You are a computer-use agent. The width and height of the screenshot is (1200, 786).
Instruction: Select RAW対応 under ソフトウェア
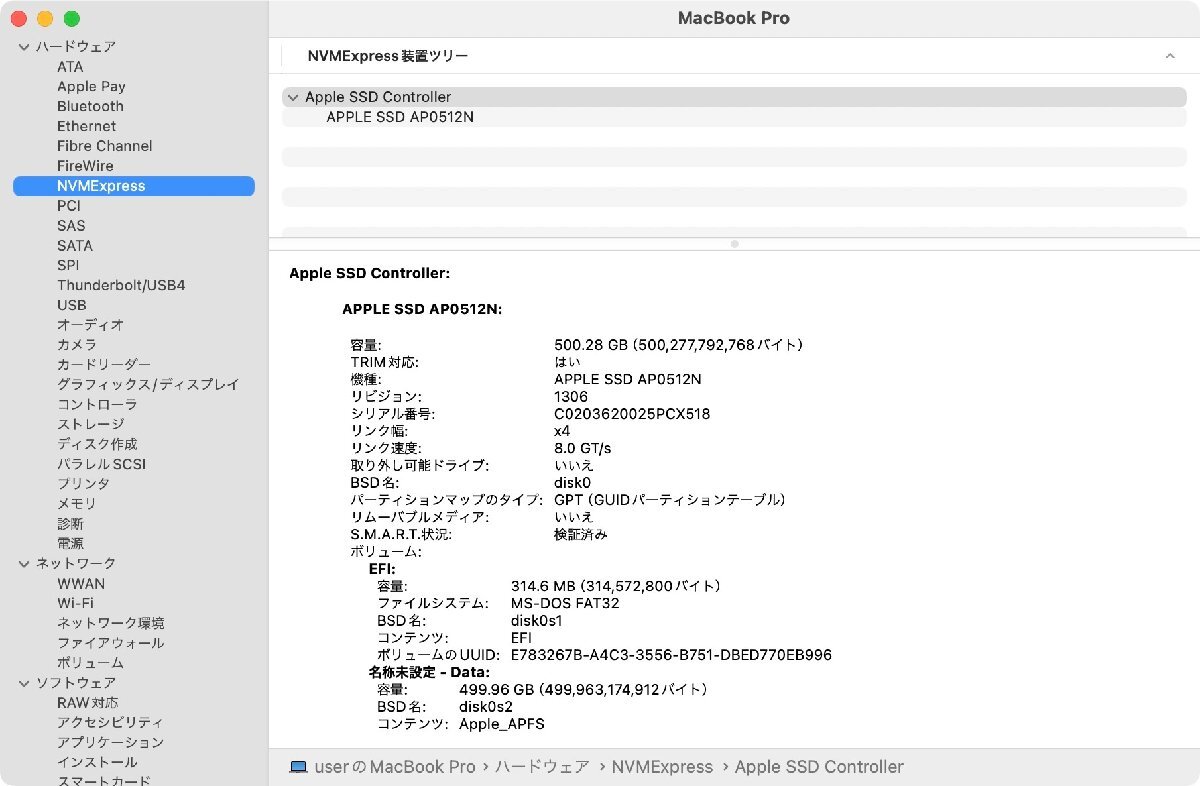[89, 703]
